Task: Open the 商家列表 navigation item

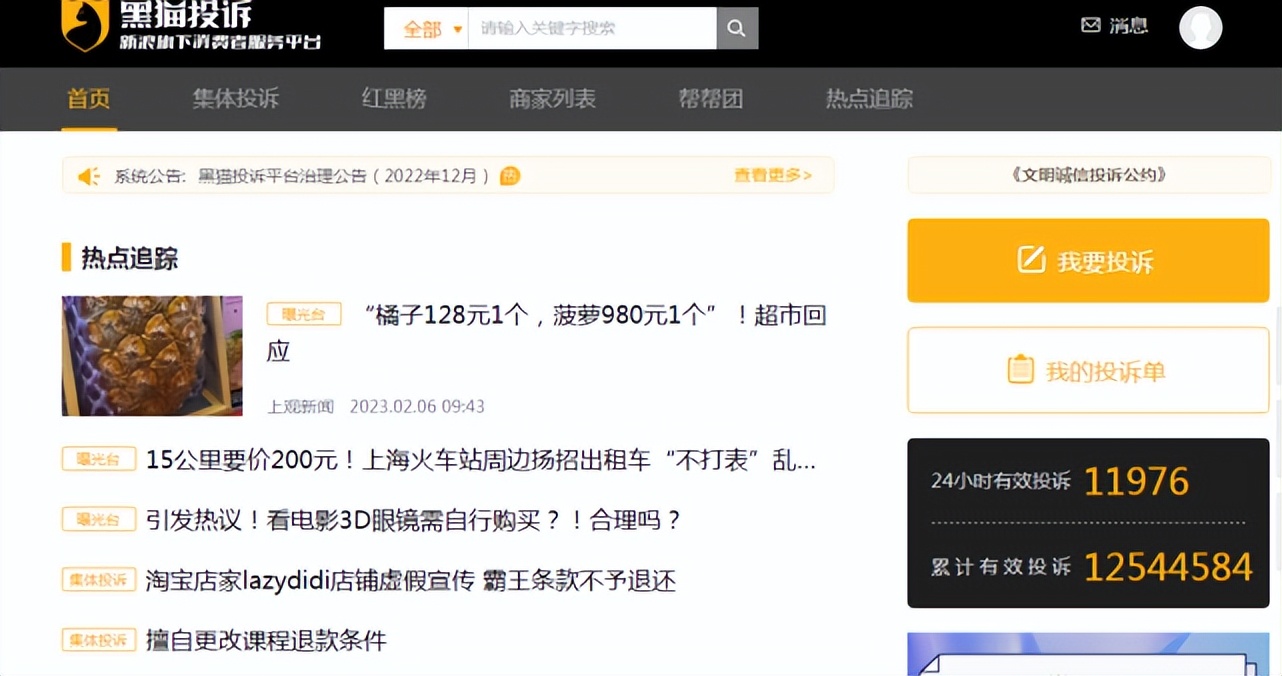Action: (x=551, y=99)
